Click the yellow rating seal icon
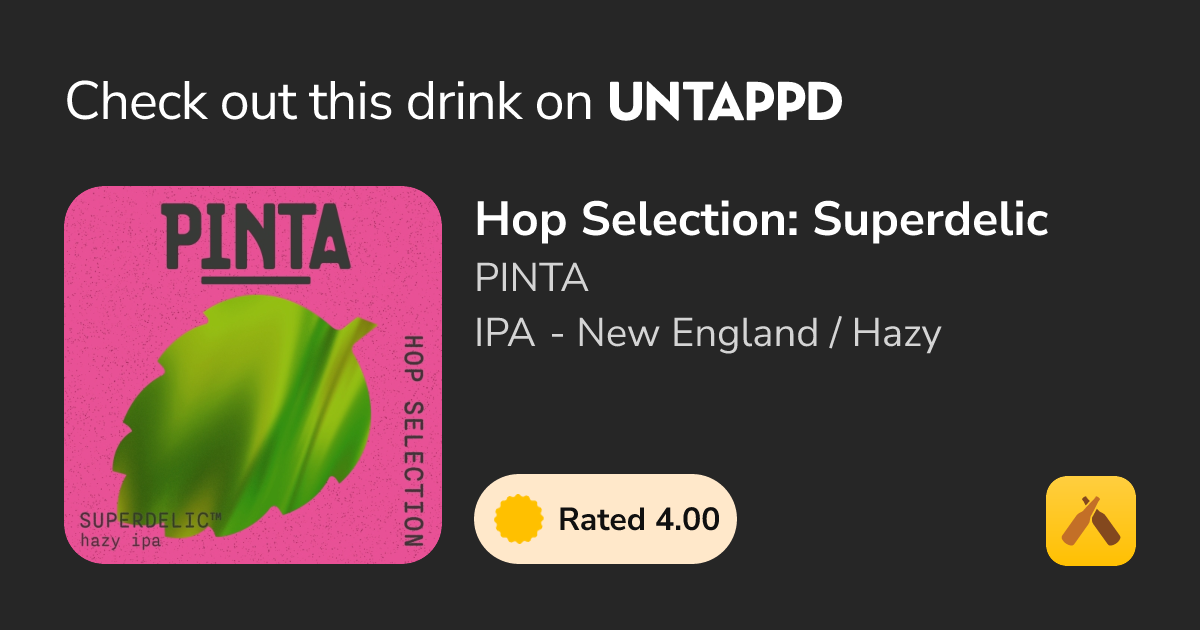 (x=519, y=519)
